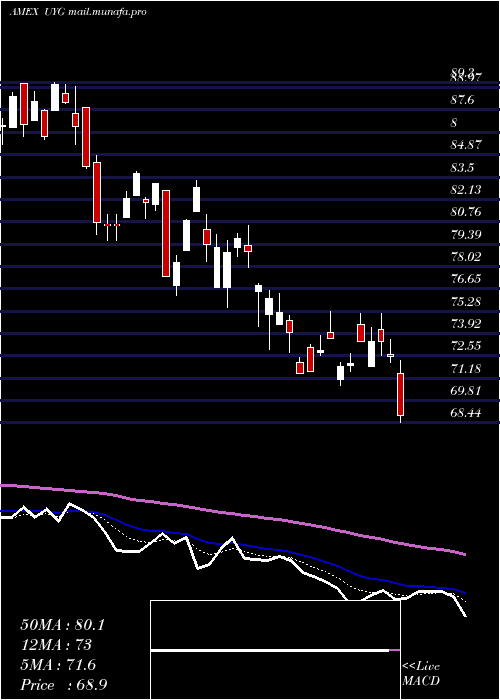This screenshot has width=500, height=700.
Task: Click the last red candlestick near 68.44
Action: [400, 394]
